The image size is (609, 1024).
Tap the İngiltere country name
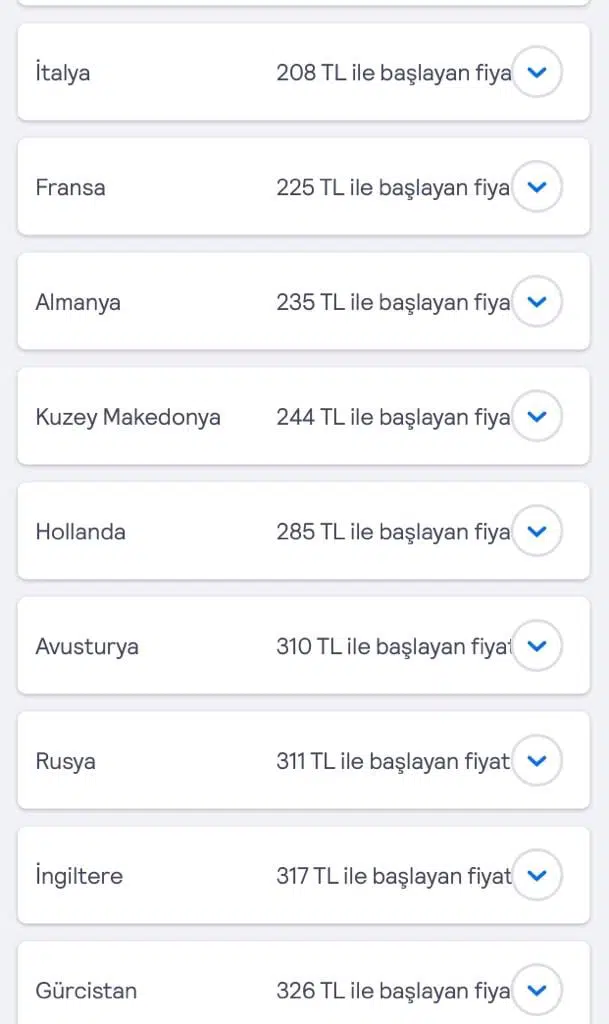coord(79,877)
